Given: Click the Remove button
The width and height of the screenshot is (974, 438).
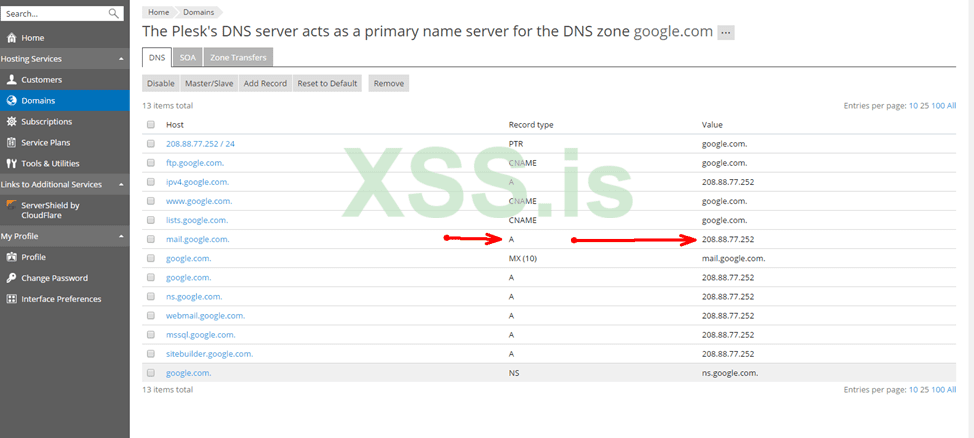Looking at the screenshot, I should pos(389,84).
